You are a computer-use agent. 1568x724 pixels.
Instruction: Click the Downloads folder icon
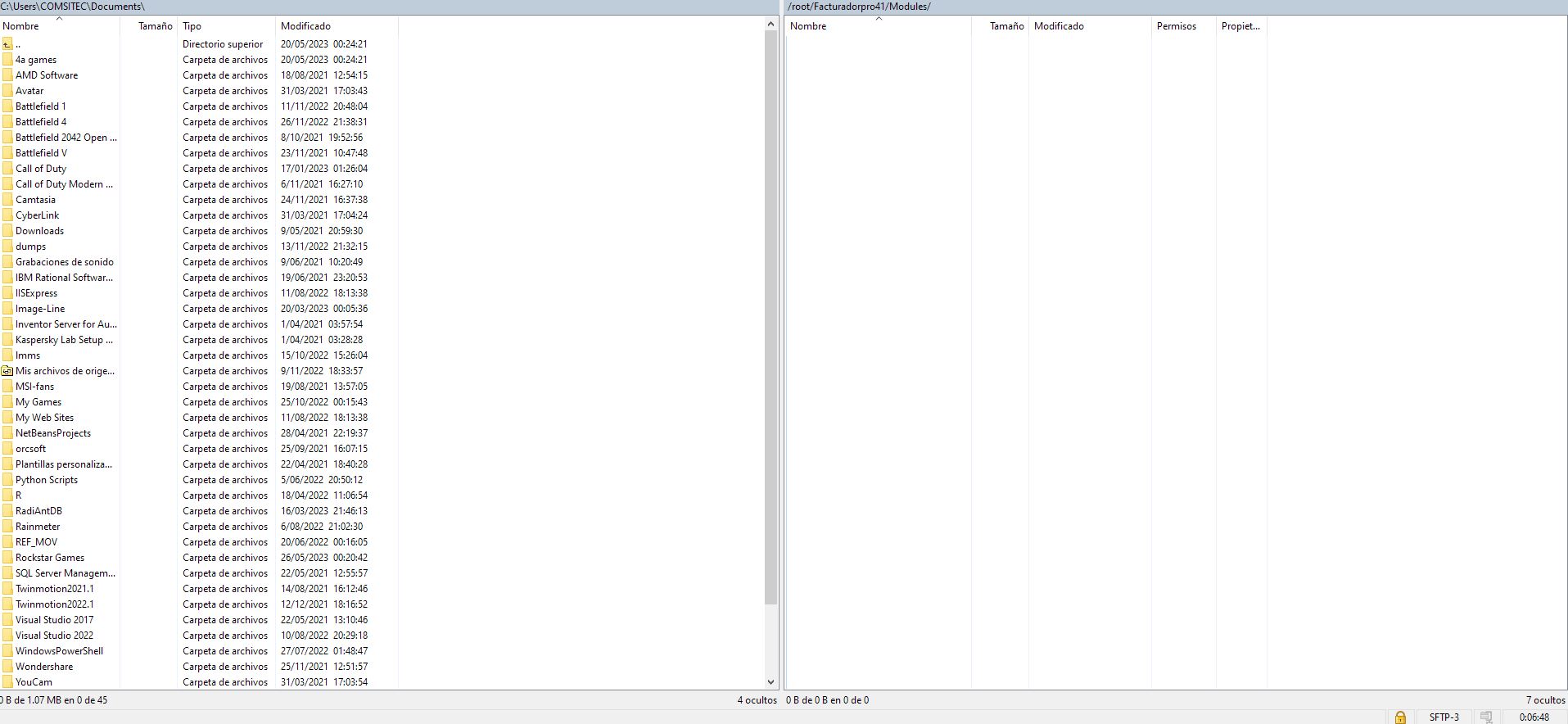7,231
